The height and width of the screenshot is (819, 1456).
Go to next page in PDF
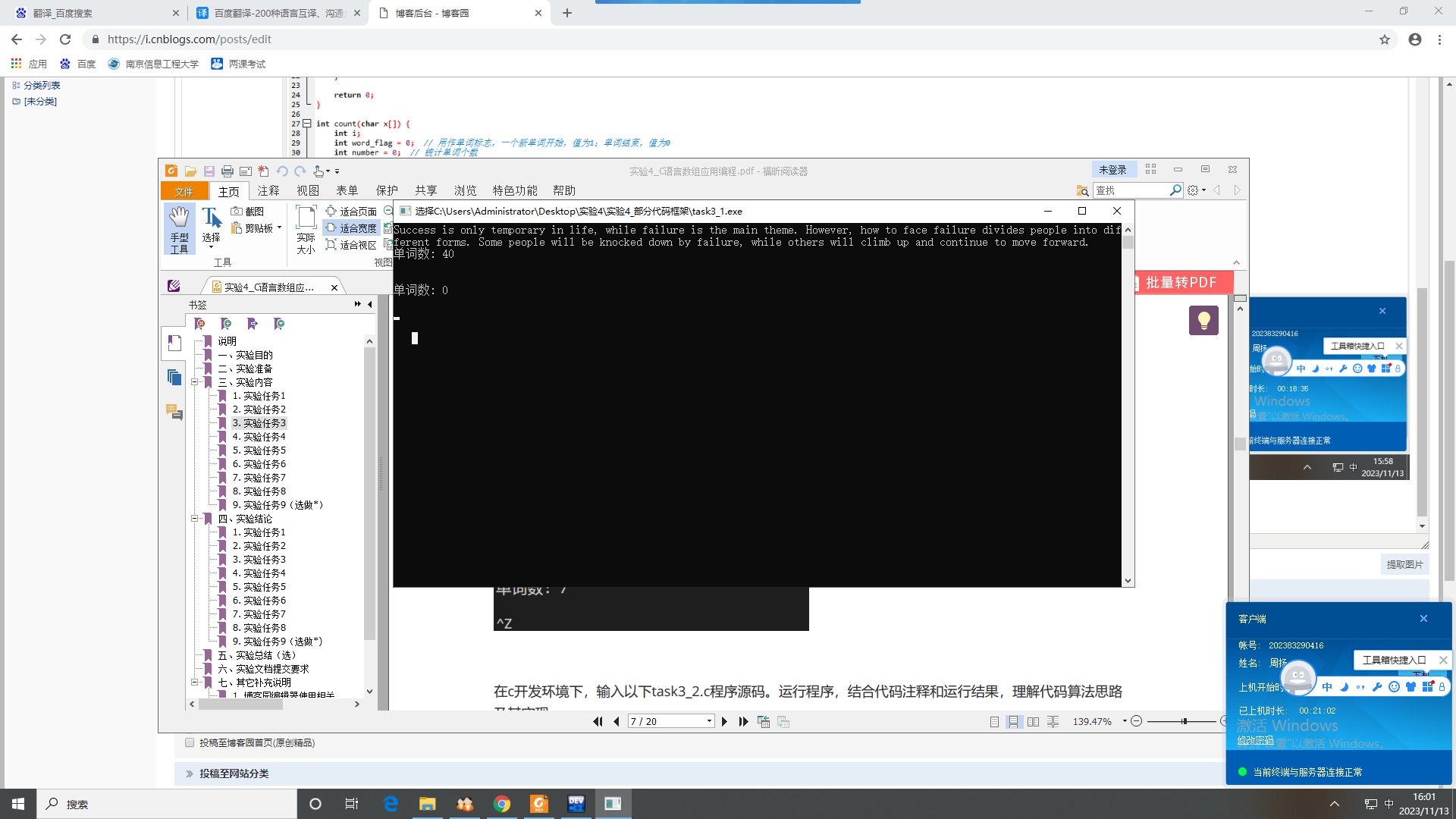pos(724,722)
